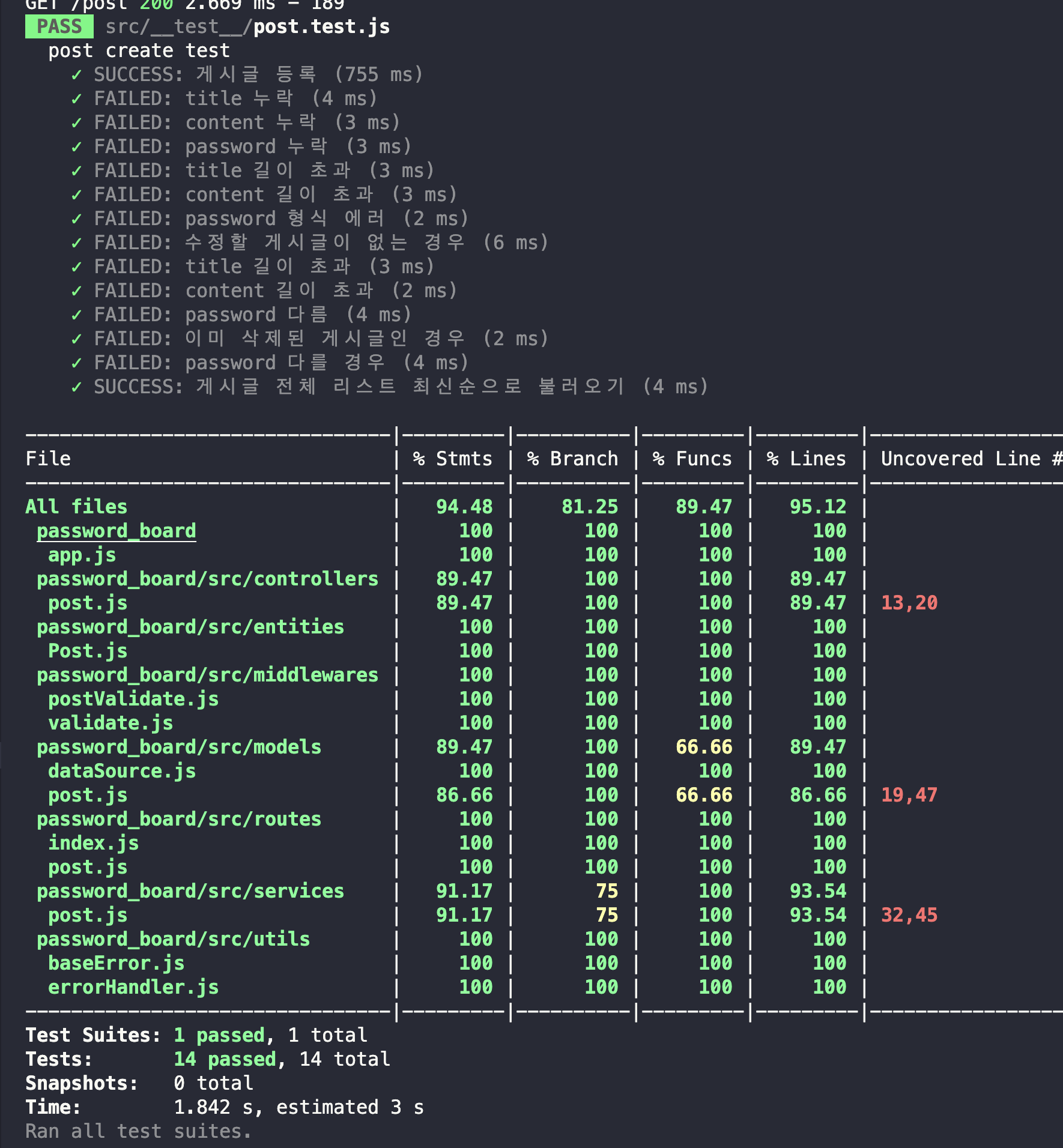Select the dataSource.js coverage row
The height and width of the screenshot is (1148, 1063).
(121, 770)
